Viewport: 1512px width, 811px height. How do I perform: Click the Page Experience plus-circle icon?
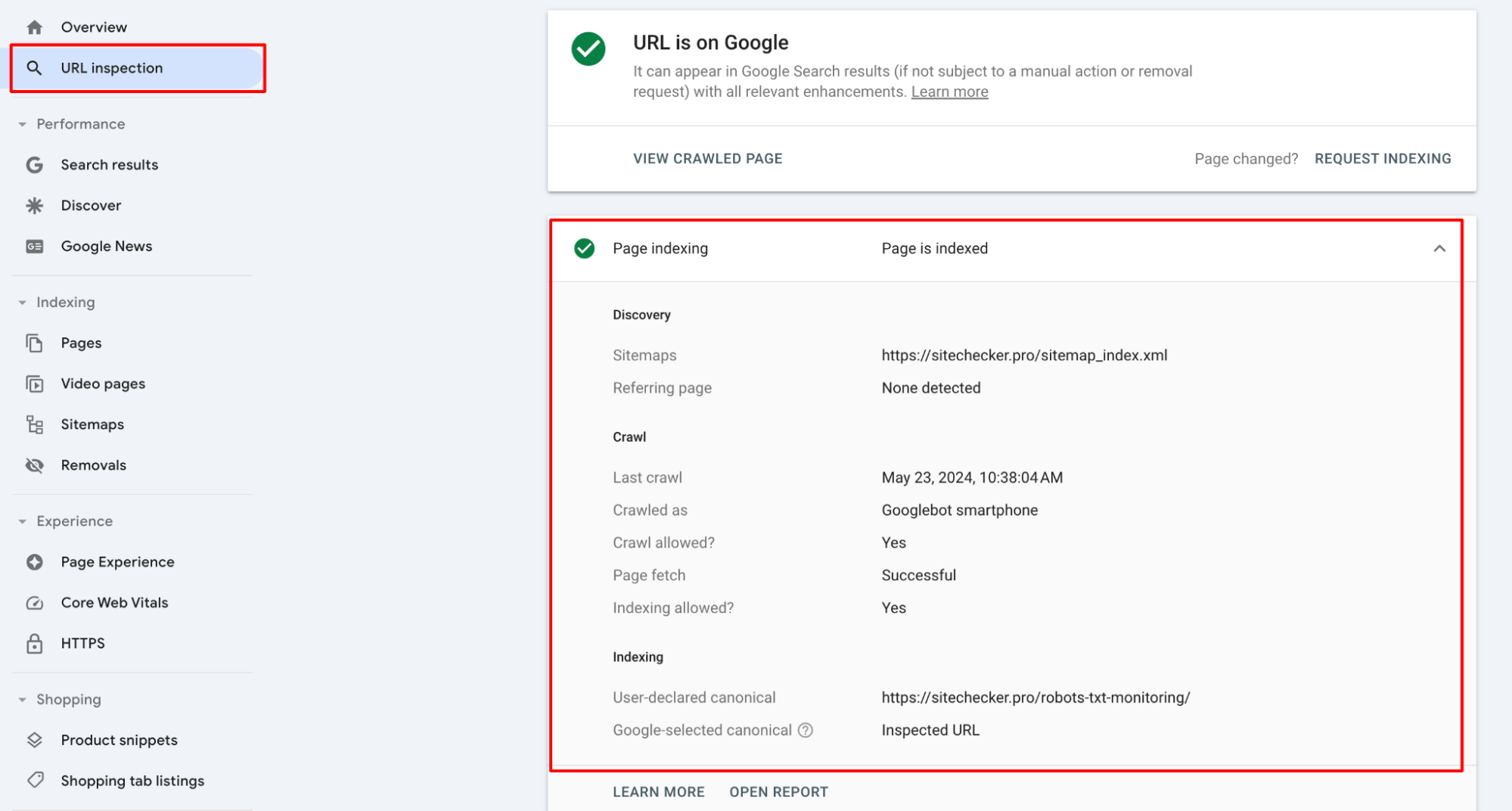pyautogui.click(x=34, y=562)
